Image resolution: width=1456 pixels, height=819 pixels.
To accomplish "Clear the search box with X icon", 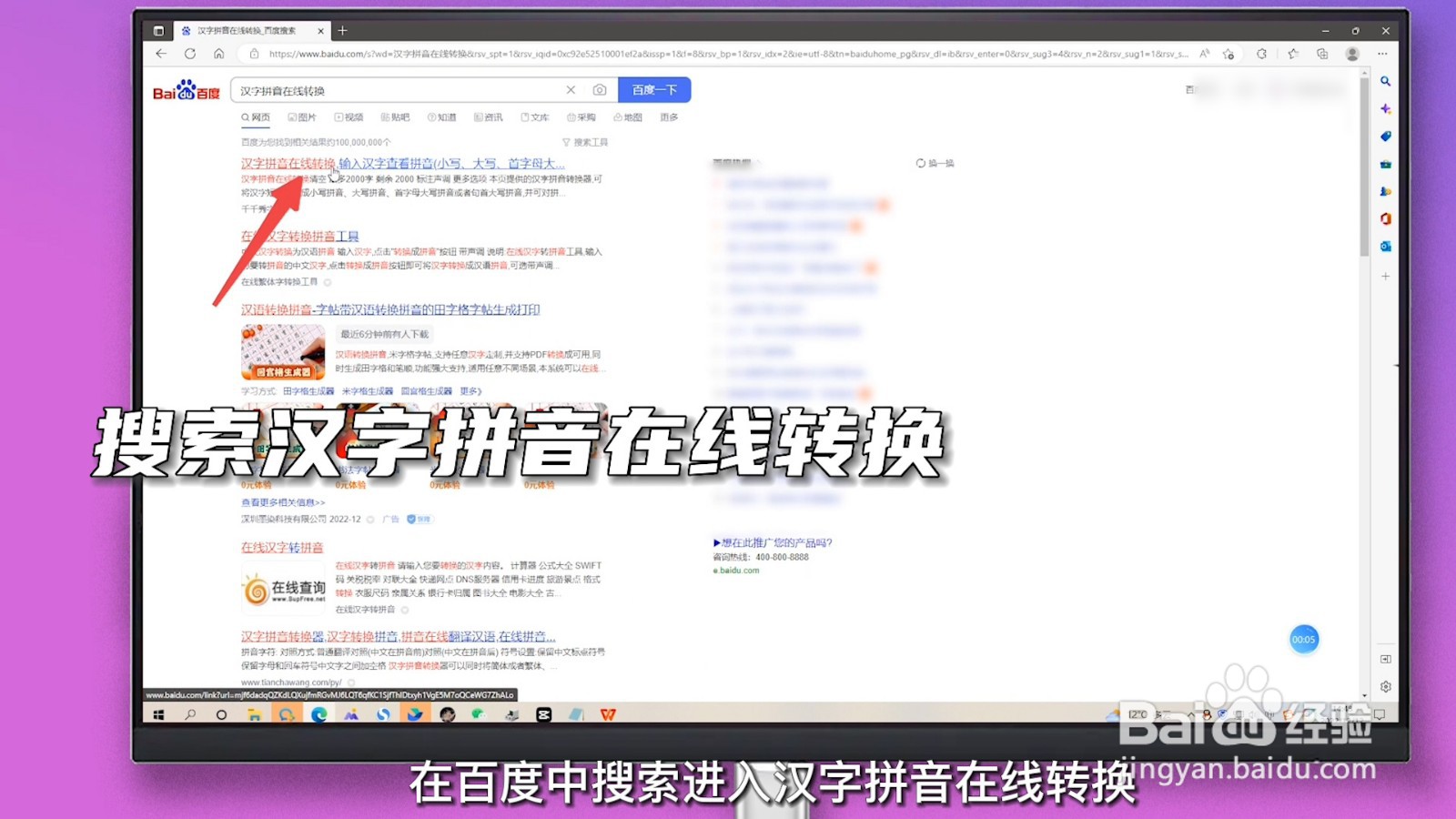I will [571, 90].
